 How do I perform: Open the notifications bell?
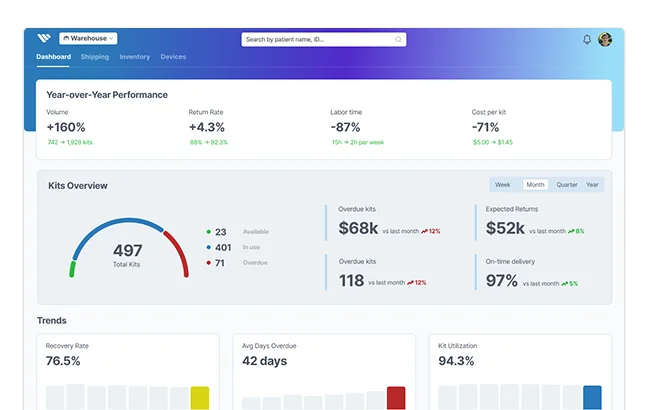tap(587, 40)
